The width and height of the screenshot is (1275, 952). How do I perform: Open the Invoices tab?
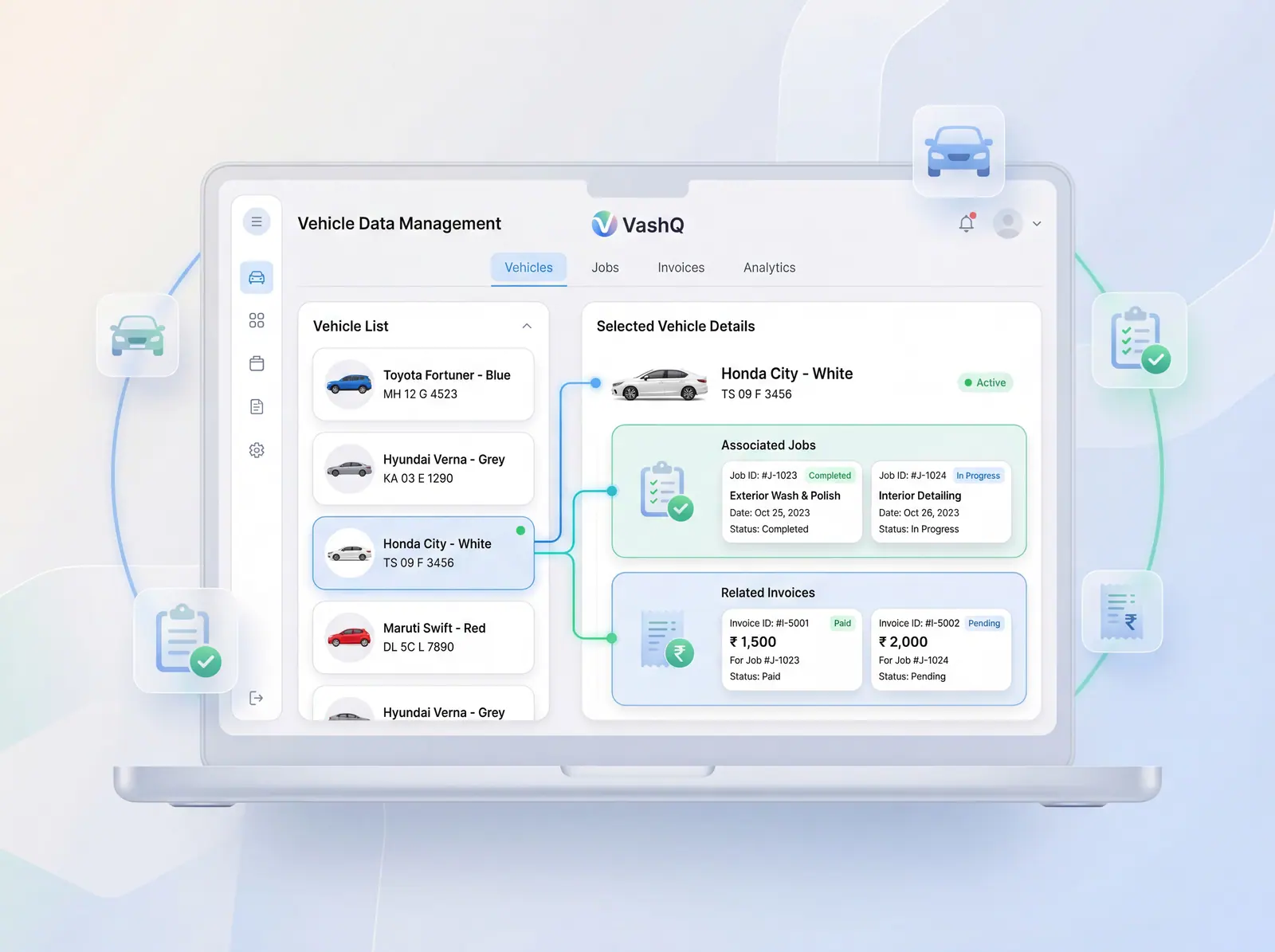(680, 268)
